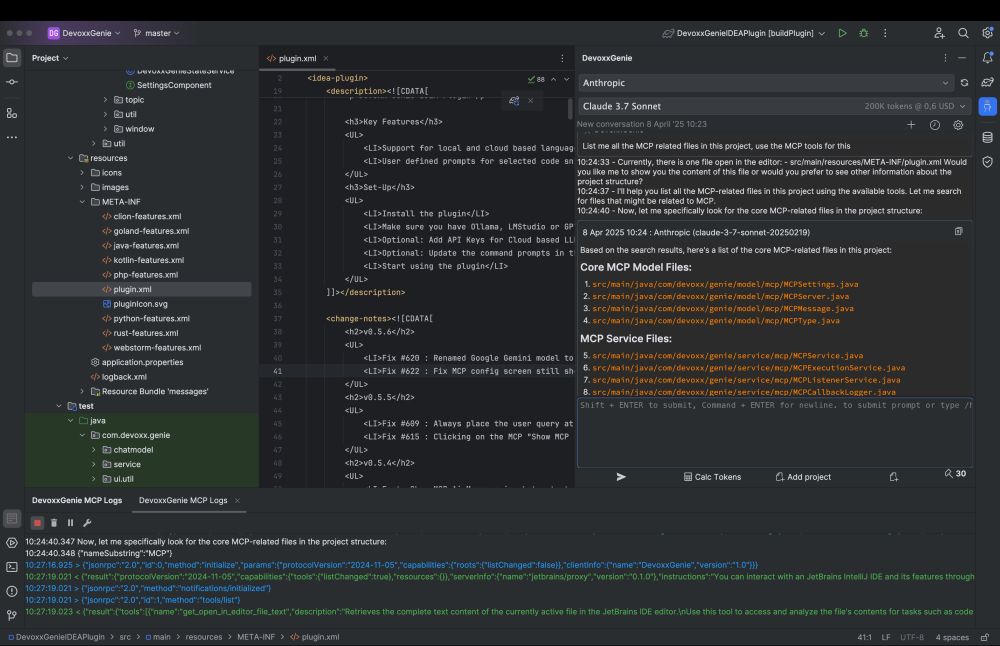The image size is (1000, 646).
Task: Open editor tabs options kebab menu
Action: coord(562,58)
